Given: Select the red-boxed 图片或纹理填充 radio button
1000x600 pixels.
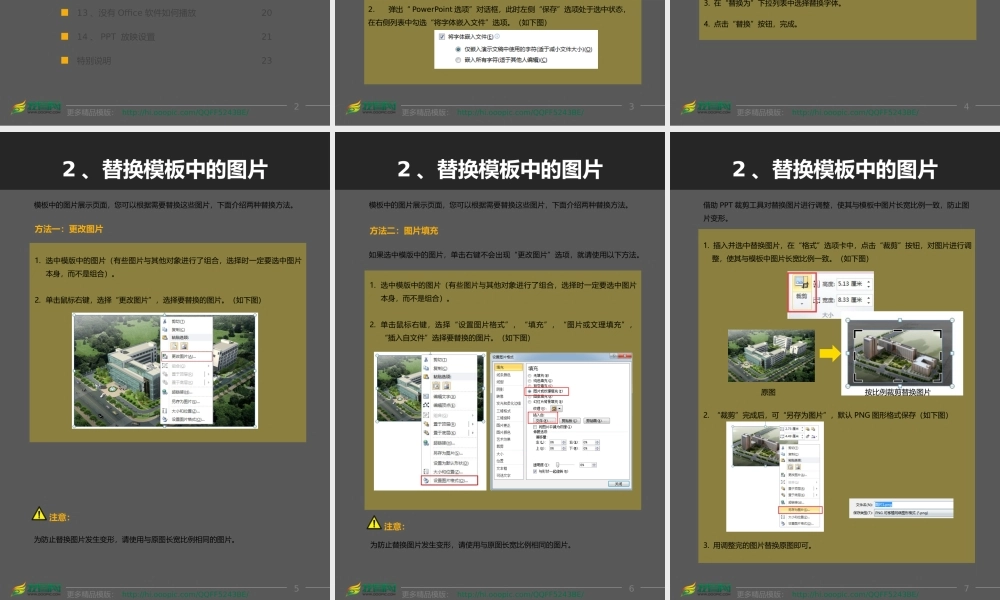Looking at the screenshot, I should (530, 391).
